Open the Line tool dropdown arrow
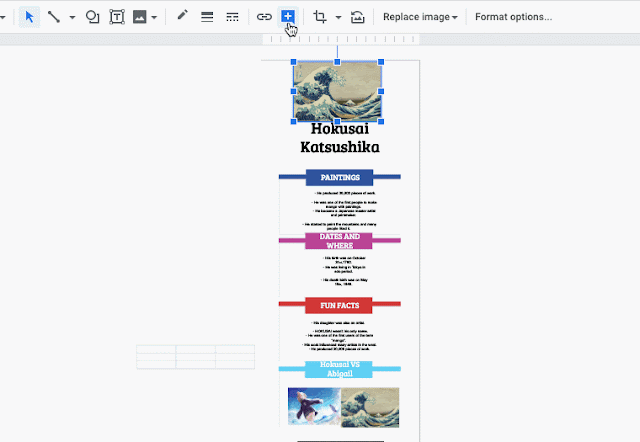This screenshot has width=640, height=442. 72,17
